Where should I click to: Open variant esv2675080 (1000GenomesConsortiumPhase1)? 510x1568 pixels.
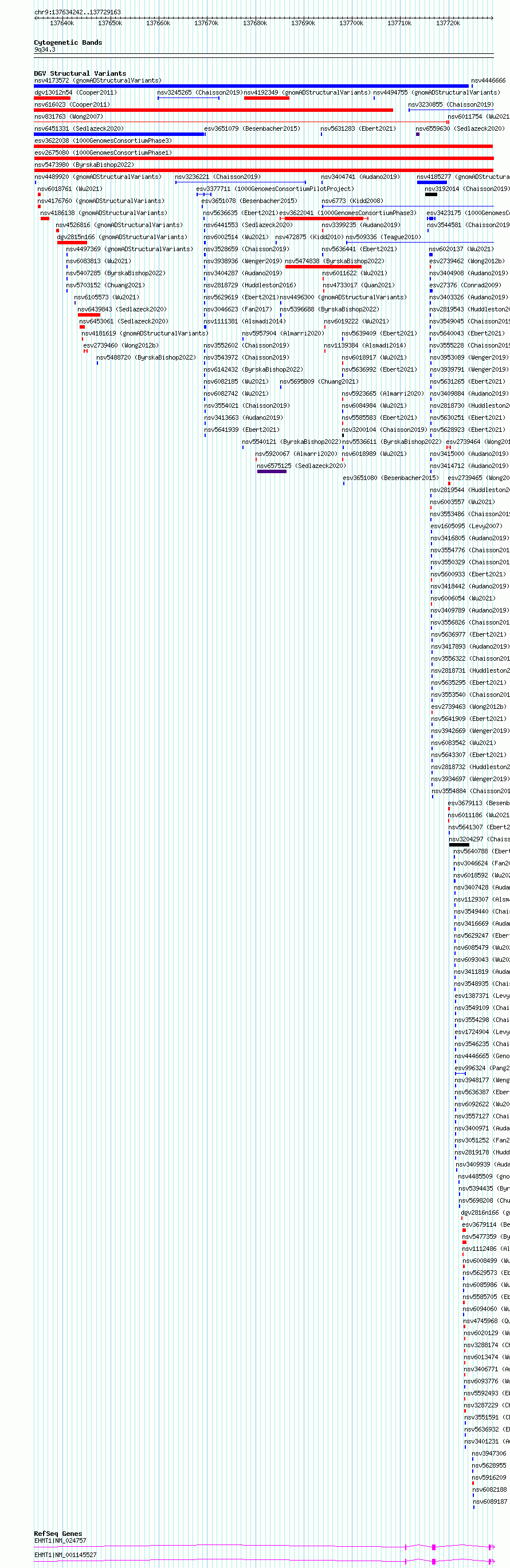pyautogui.click(x=103, y=153)
